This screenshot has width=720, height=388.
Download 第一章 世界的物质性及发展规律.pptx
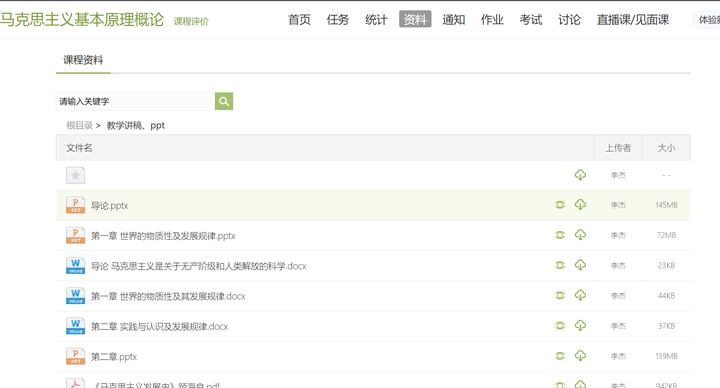(580, 235)
